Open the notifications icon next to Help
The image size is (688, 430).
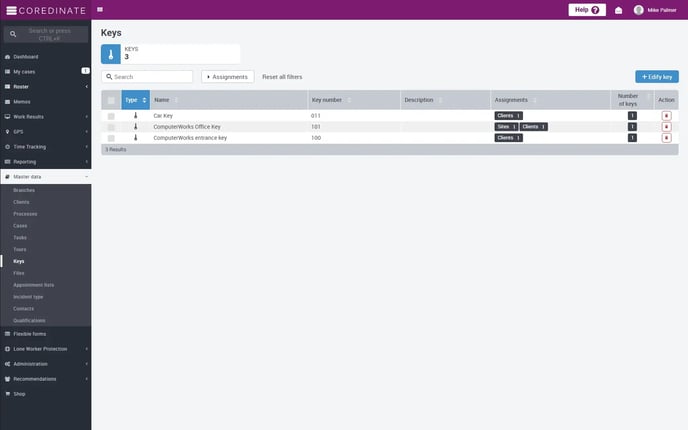pyautogui.click(x=618, y=10)
